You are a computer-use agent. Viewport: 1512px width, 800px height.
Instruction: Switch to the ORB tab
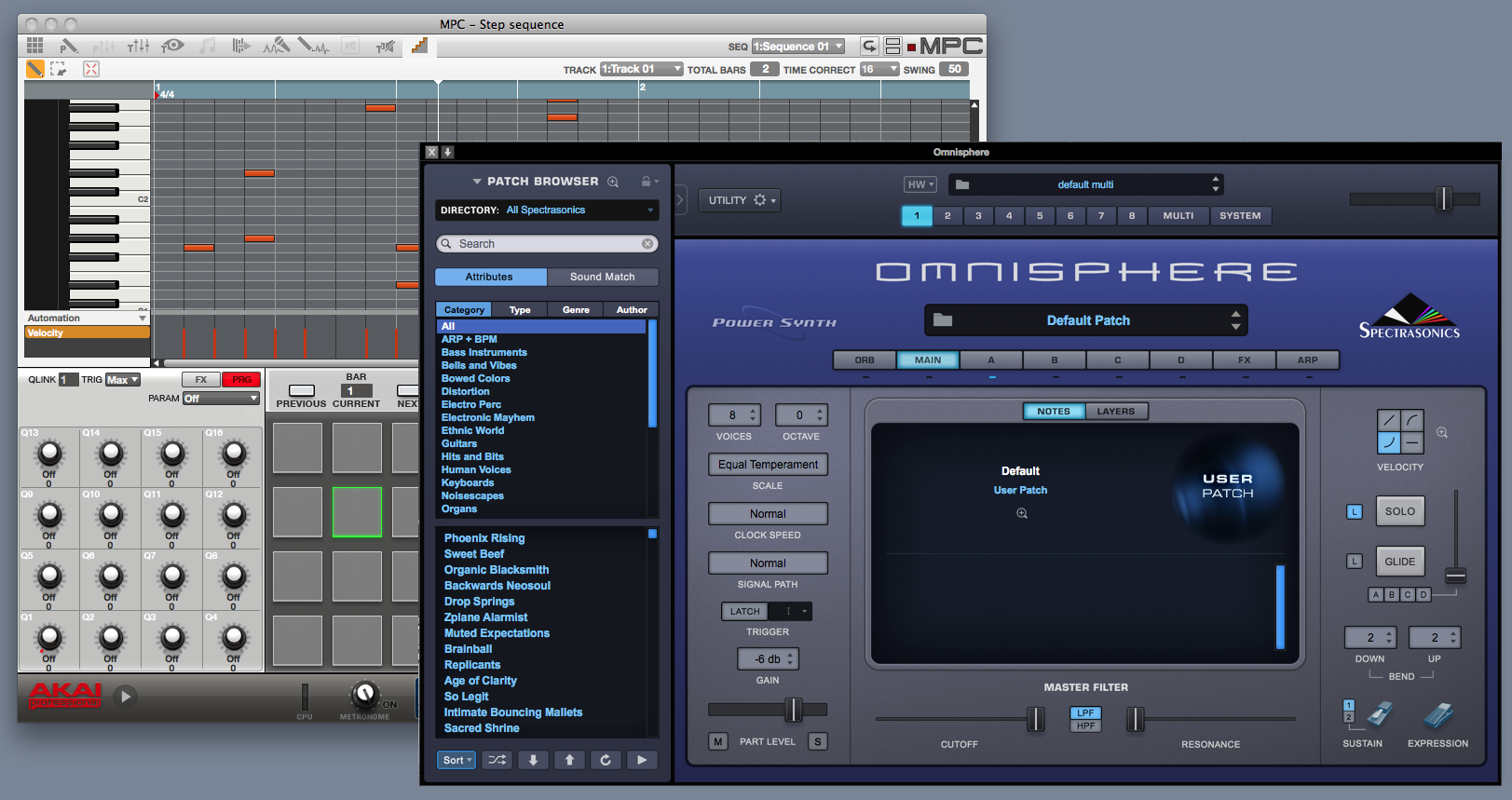865,360
